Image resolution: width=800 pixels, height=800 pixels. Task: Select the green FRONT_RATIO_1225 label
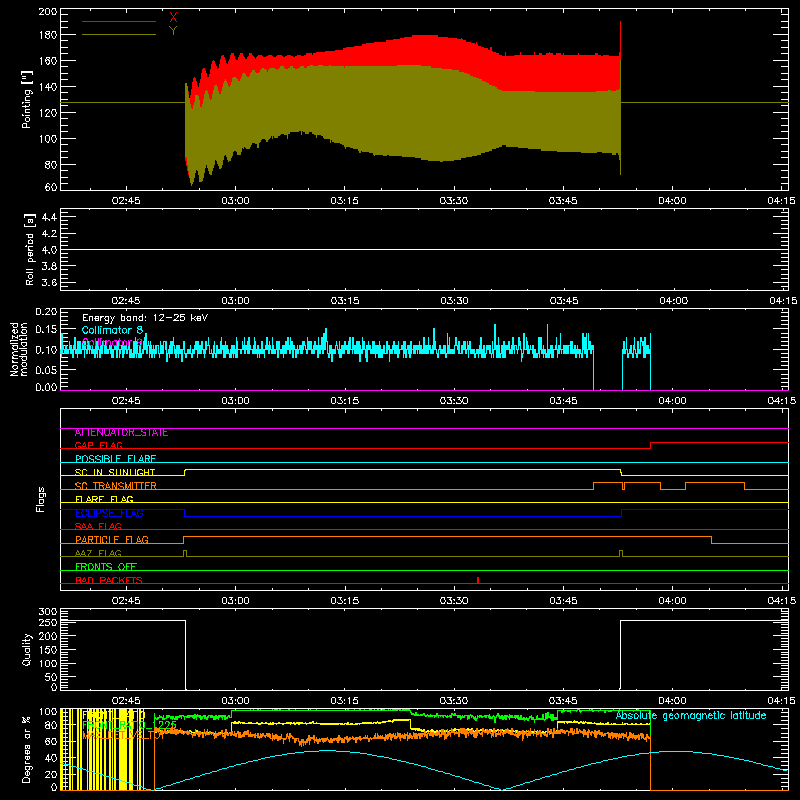[130, 725]
